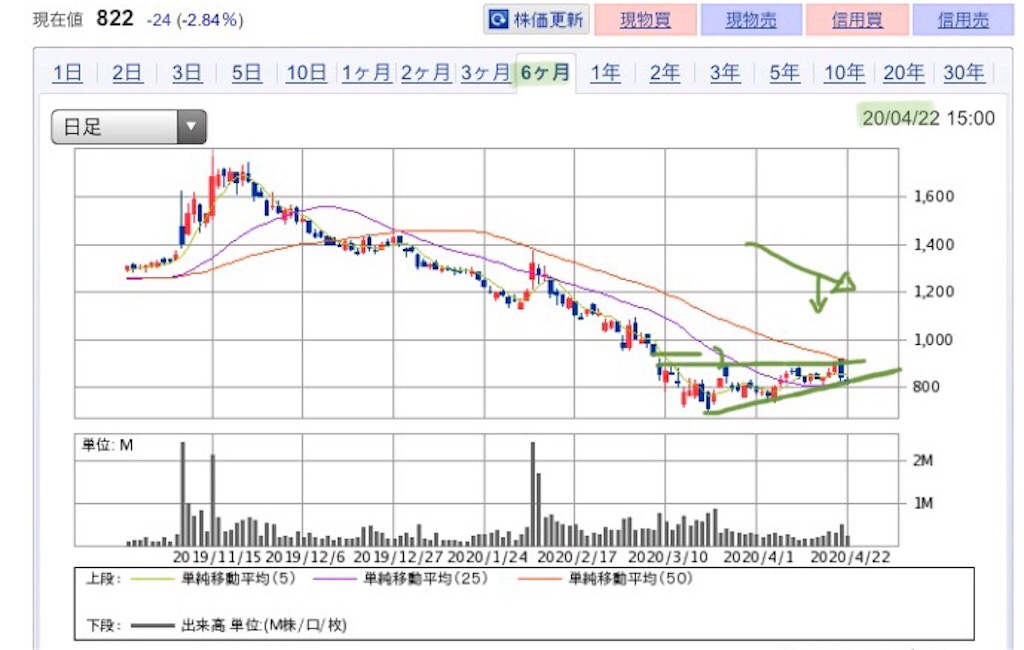1024x650 pixels.
Task: Switch chart range to 1日
Action: click(67, 73)
